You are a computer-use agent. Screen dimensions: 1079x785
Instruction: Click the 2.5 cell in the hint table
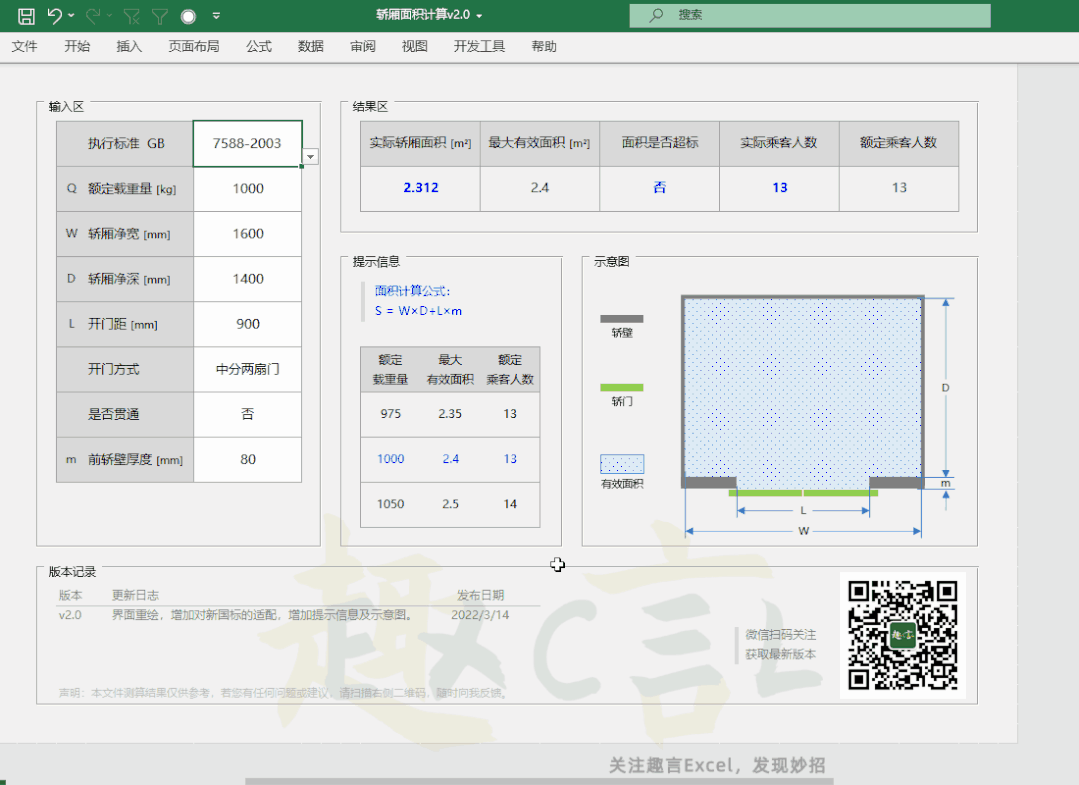tap(450, 504)
